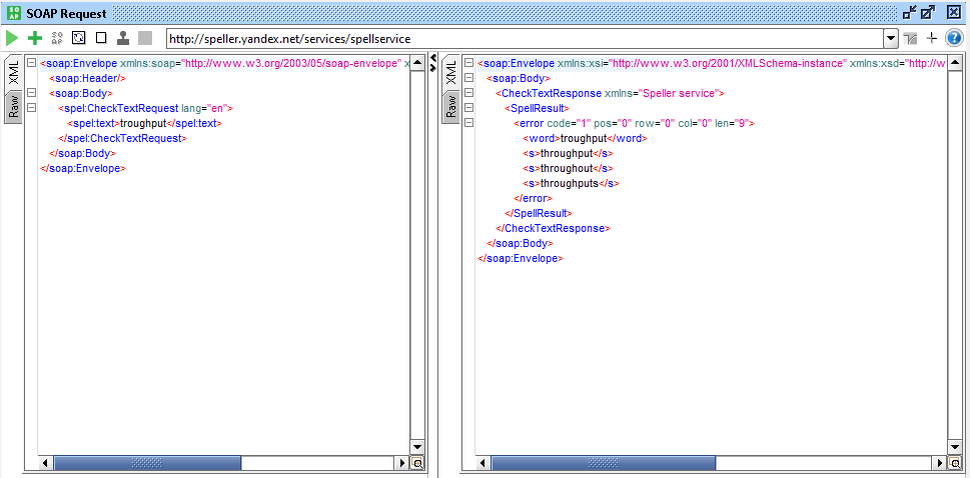Collapse request pane with splitter left arrow
Screen dimensions: 970x478
(x=433, y=58)
